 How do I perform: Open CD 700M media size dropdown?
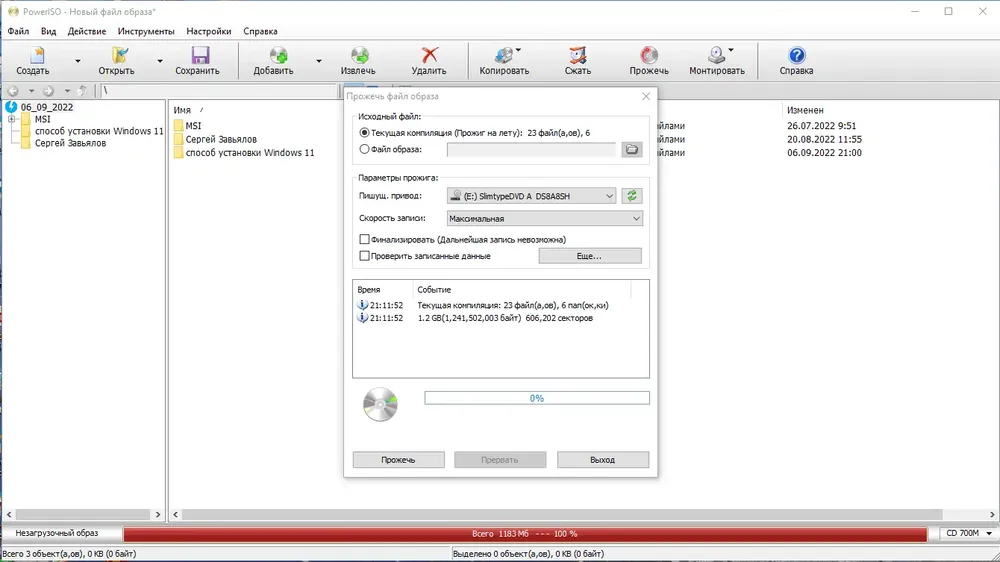[989, 533]
